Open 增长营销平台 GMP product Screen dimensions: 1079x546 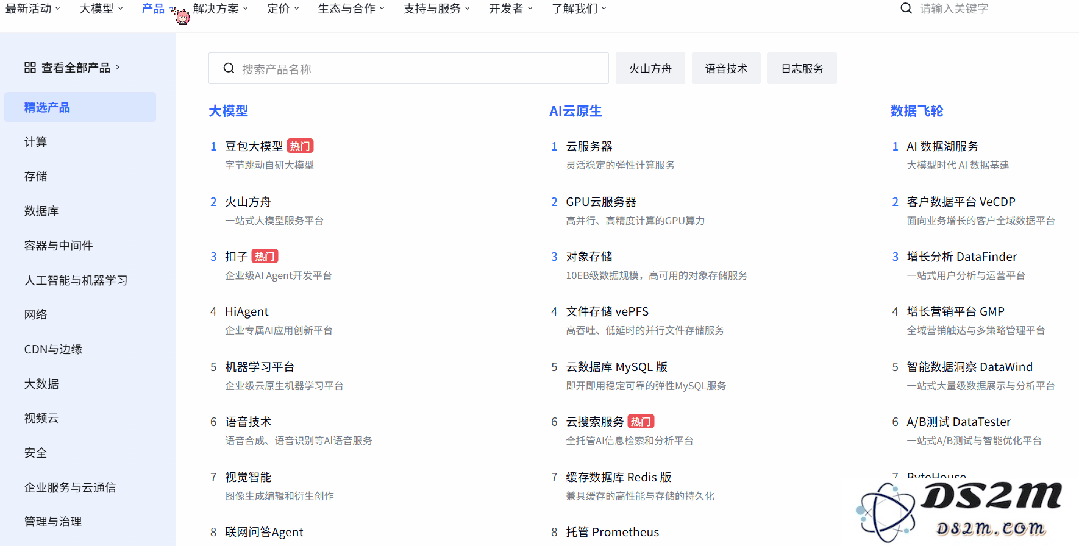[956, 311]
